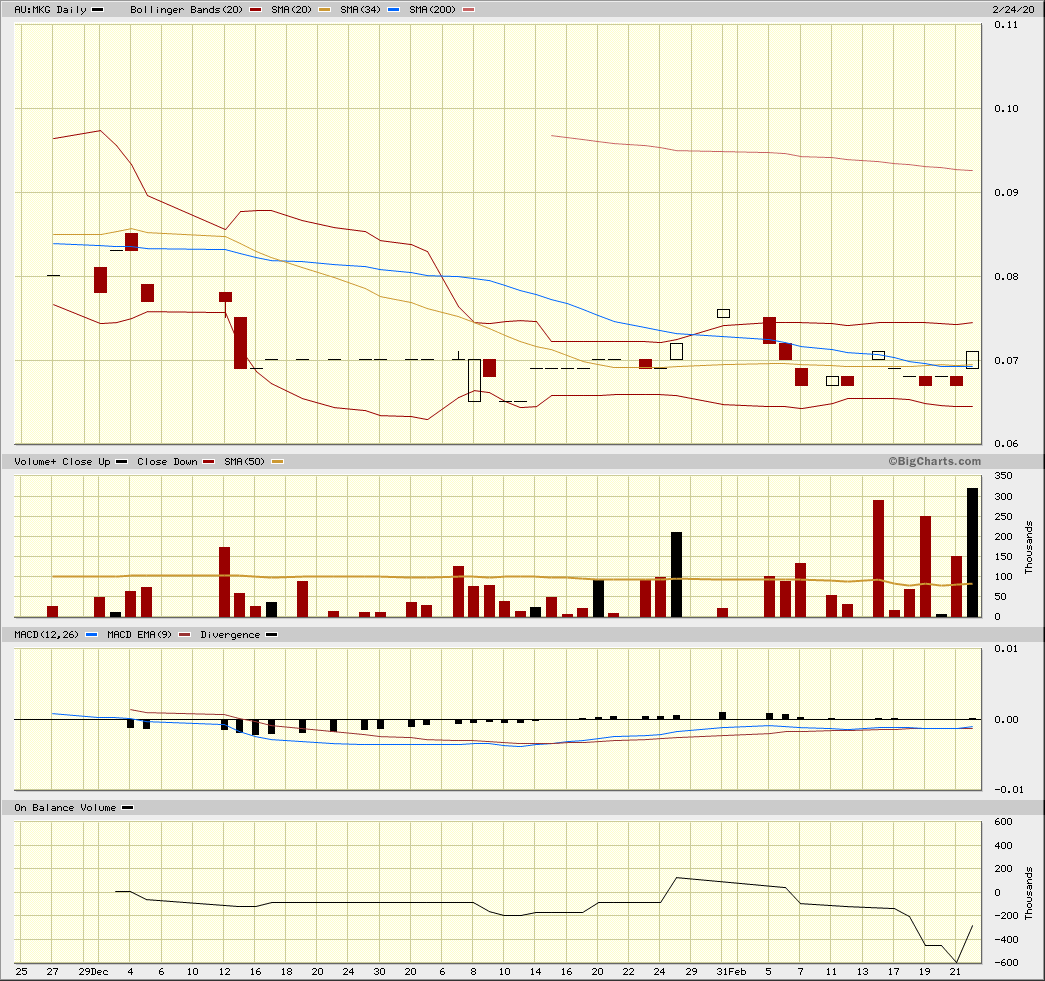Image resolution: width=1045 pixels, height=981 pixels.
Task: Click the 29Dec date axis label
Action: (x=93, y=972)
